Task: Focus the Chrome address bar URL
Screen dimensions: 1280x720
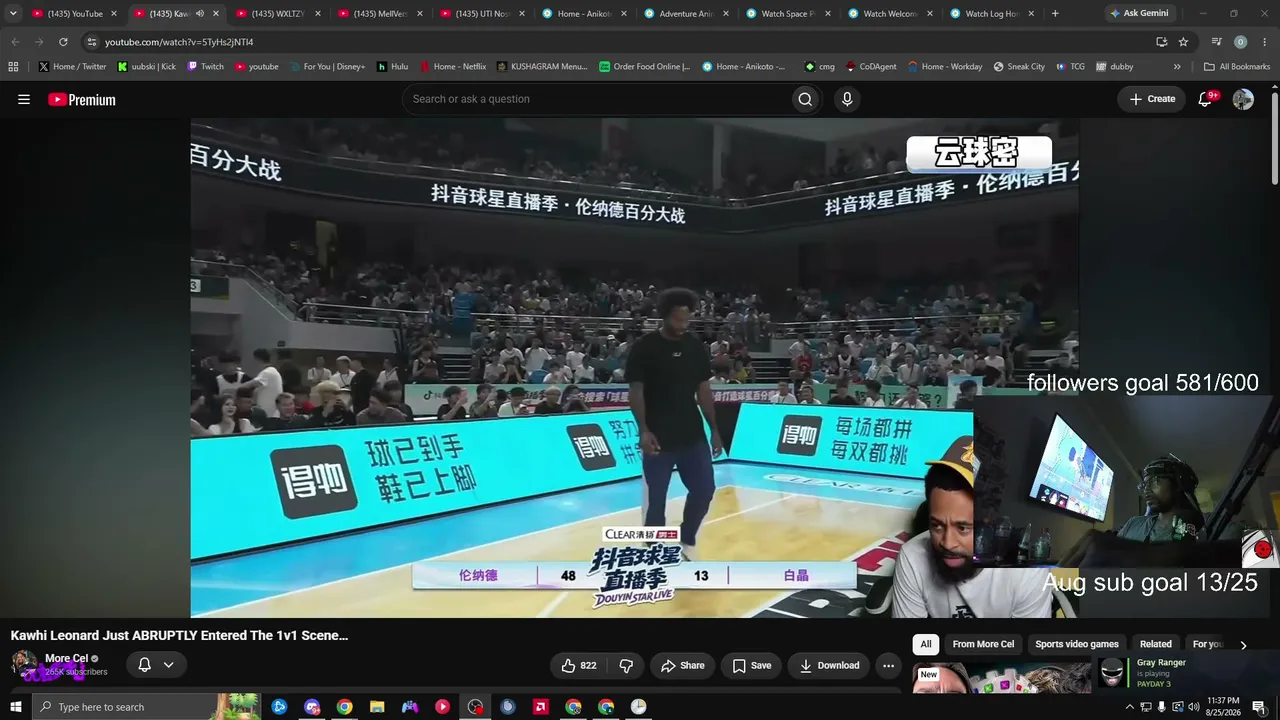Action: pos(179,42)
